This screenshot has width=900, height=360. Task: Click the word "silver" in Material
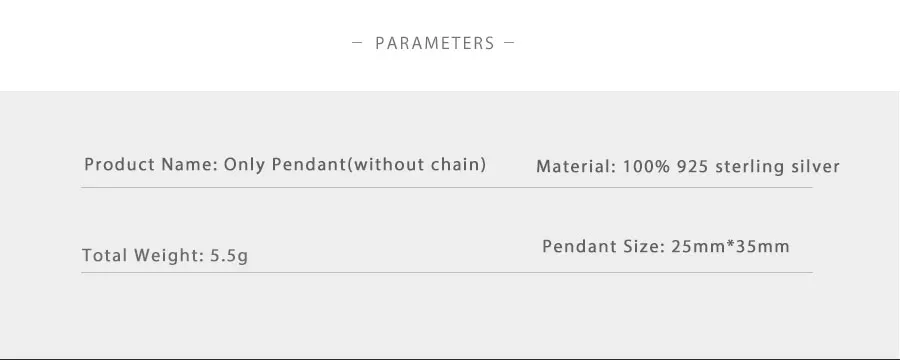pos(815,167)
